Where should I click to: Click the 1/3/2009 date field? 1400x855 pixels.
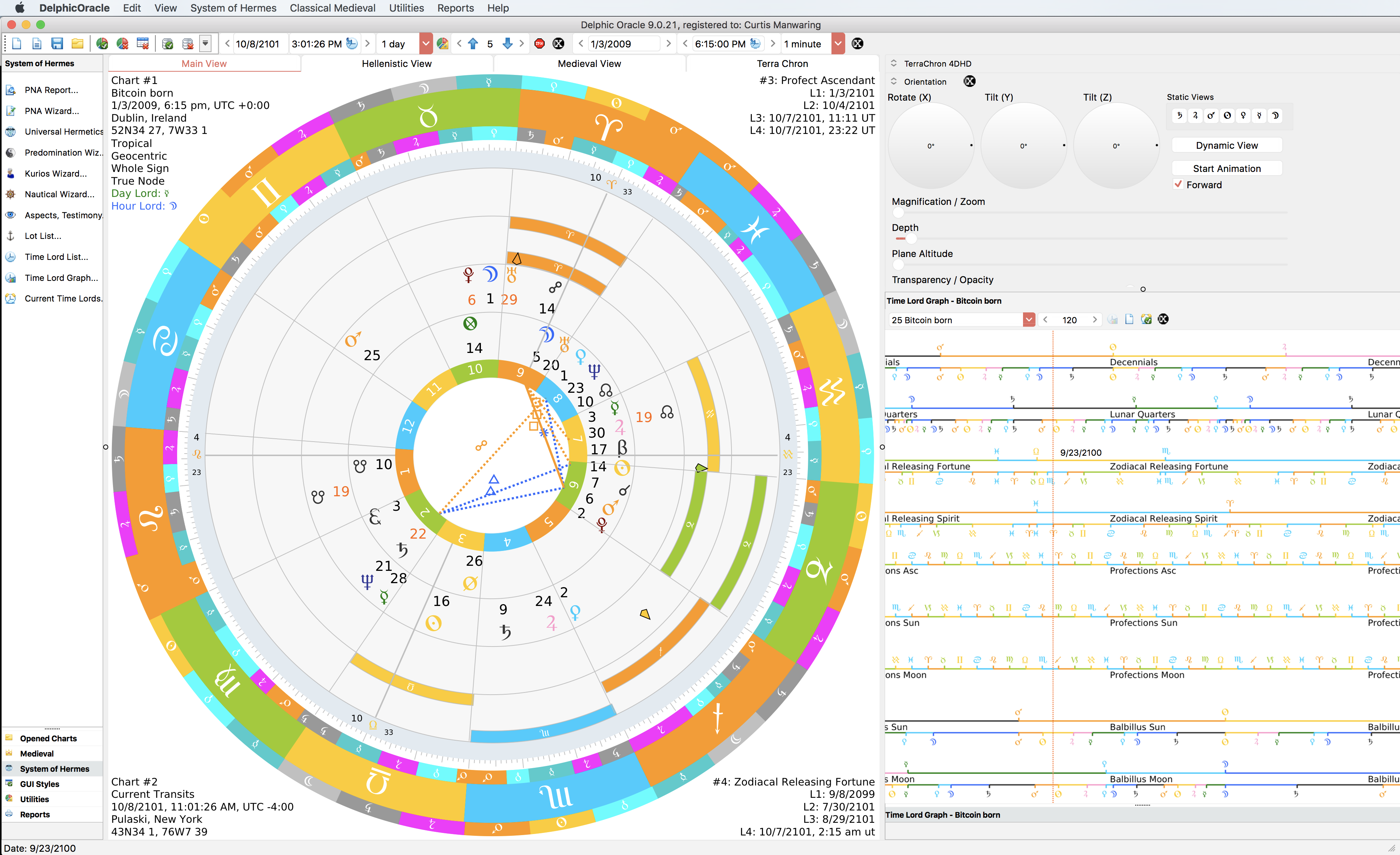(x=624, y=44)
